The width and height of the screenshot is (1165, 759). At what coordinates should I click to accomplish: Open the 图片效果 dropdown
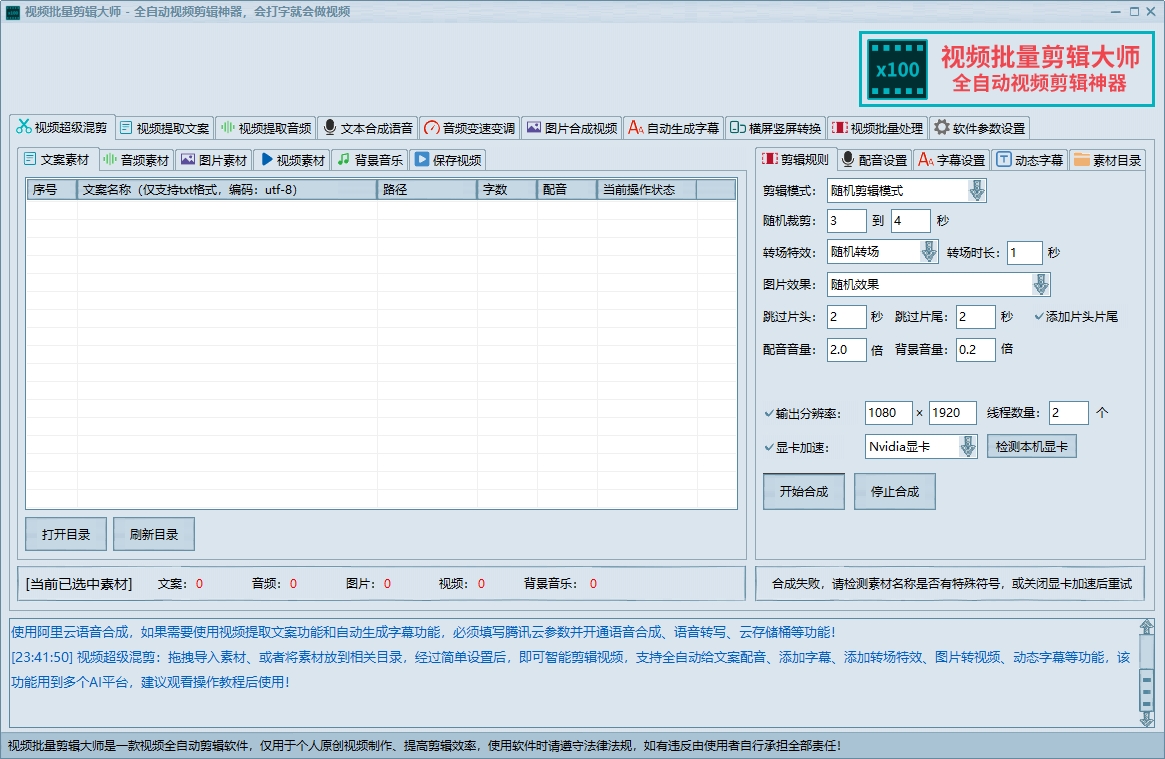(1040, 284)
